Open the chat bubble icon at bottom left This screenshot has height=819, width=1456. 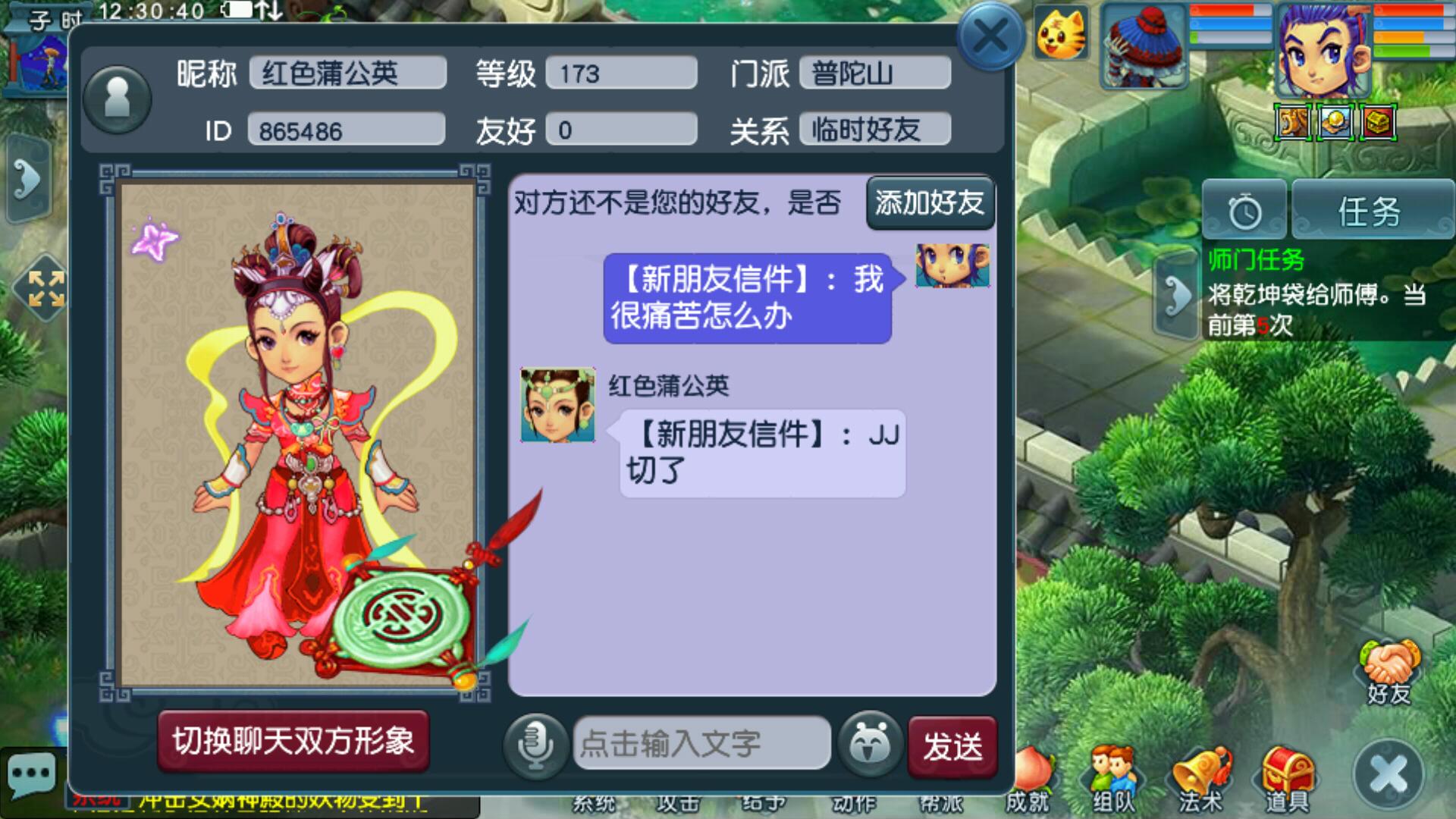(31, 776)
